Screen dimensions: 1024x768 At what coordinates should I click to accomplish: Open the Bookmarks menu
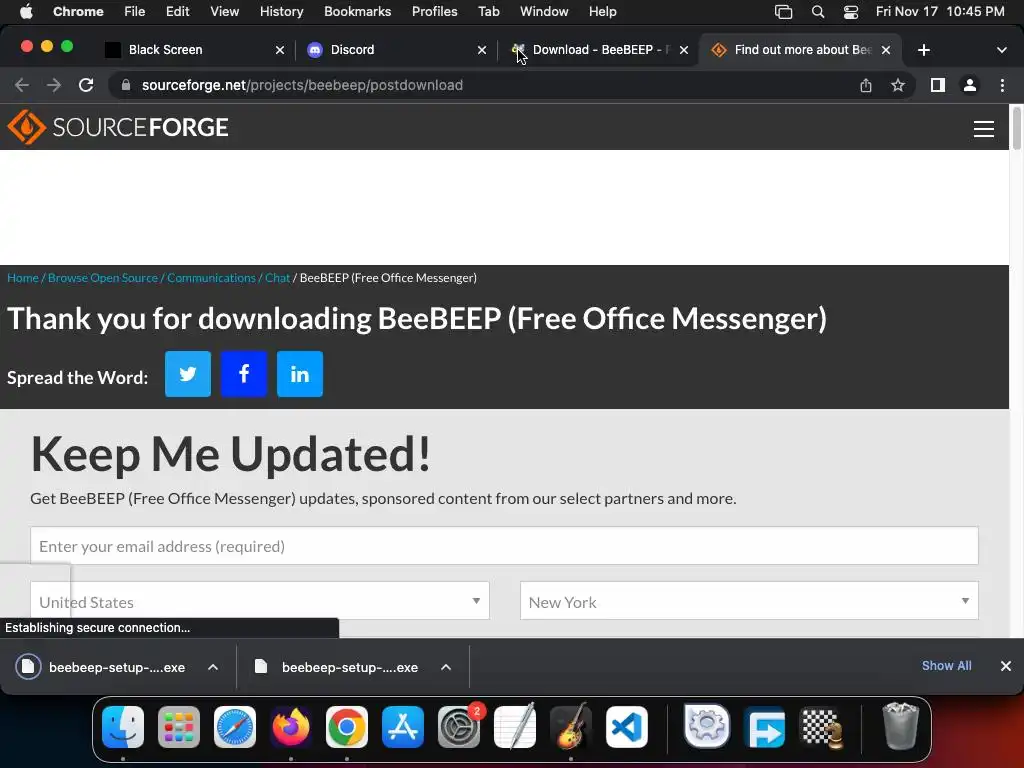pos(357,11)
